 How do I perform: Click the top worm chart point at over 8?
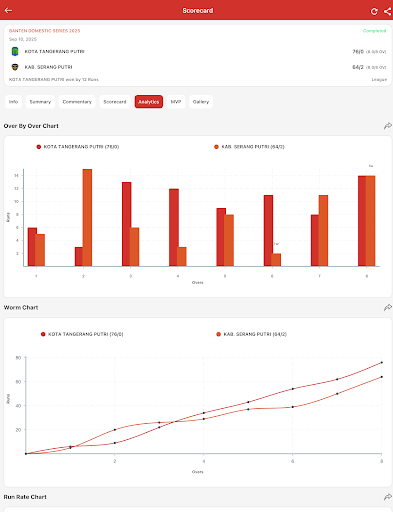[382, 362]
